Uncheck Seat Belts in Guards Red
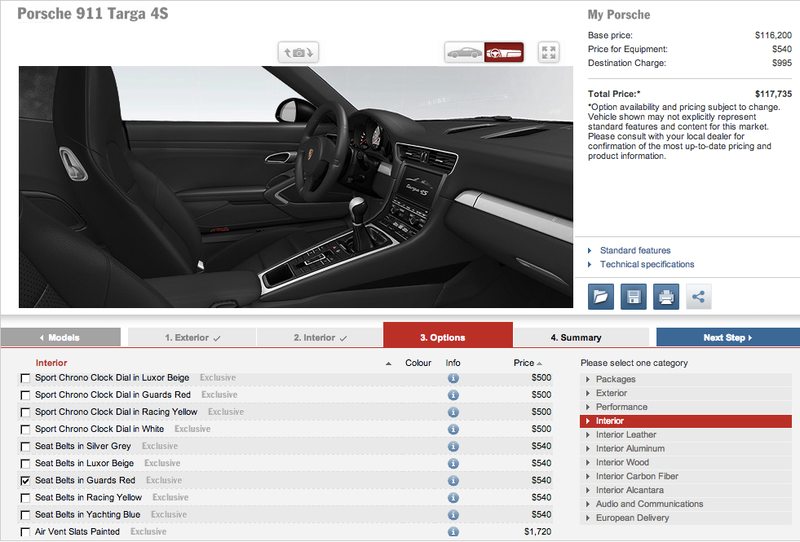The width and height of the screenshot is (800, 542). click(x=25, y=481)
